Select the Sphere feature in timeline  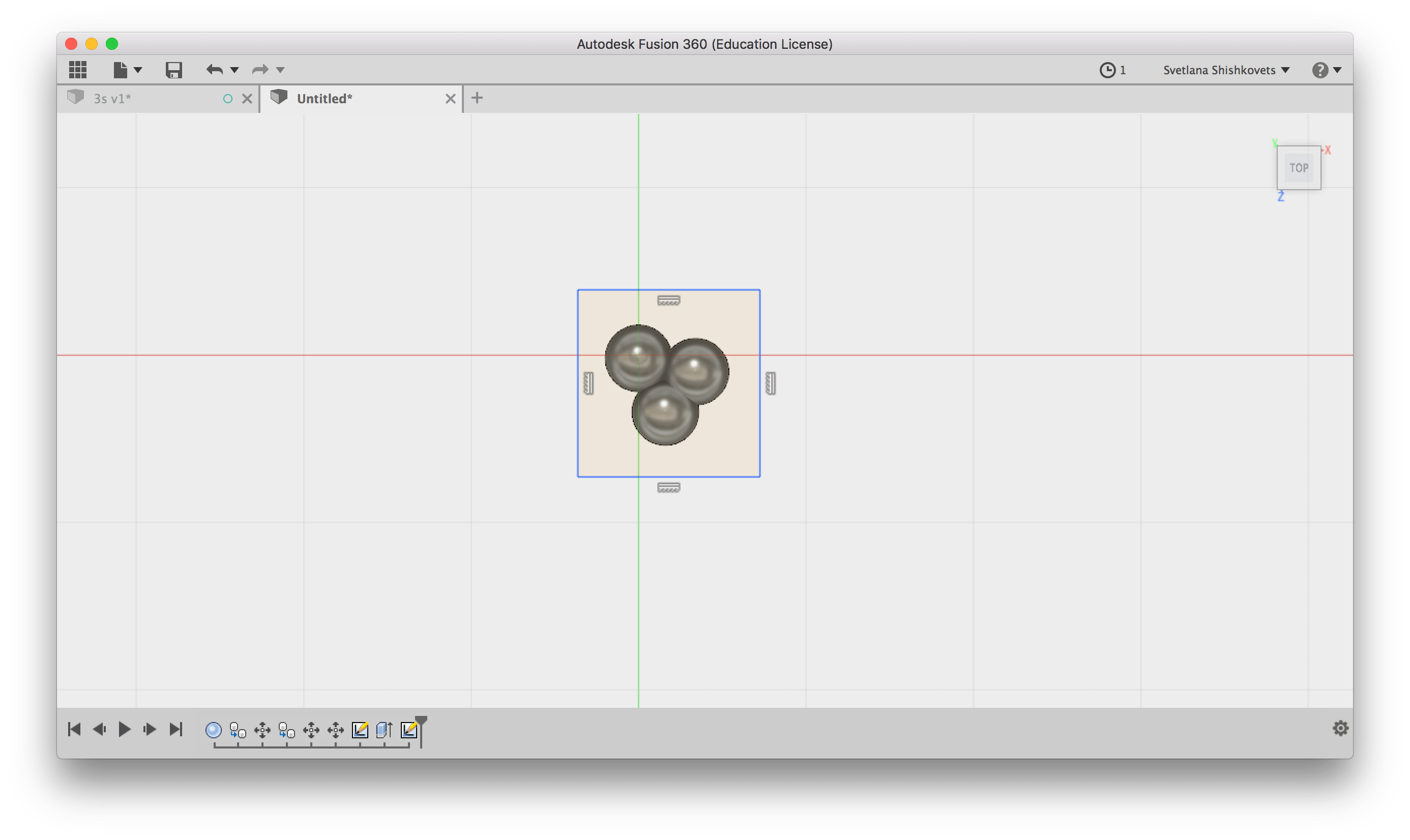click(x=214, y=730)
